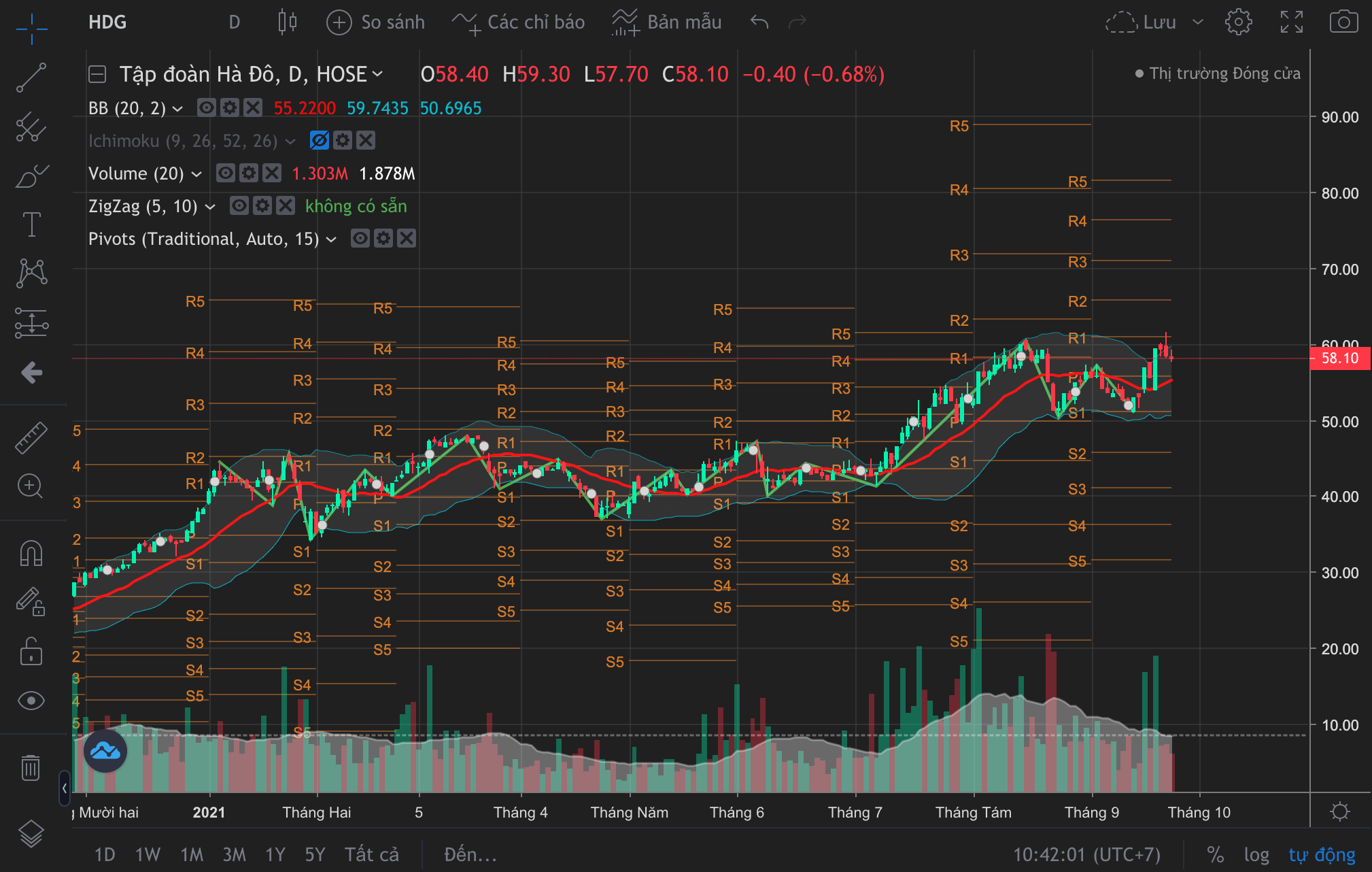Select the trend line drawing tool
This screenshot has width=1372, height=872.
31,78
